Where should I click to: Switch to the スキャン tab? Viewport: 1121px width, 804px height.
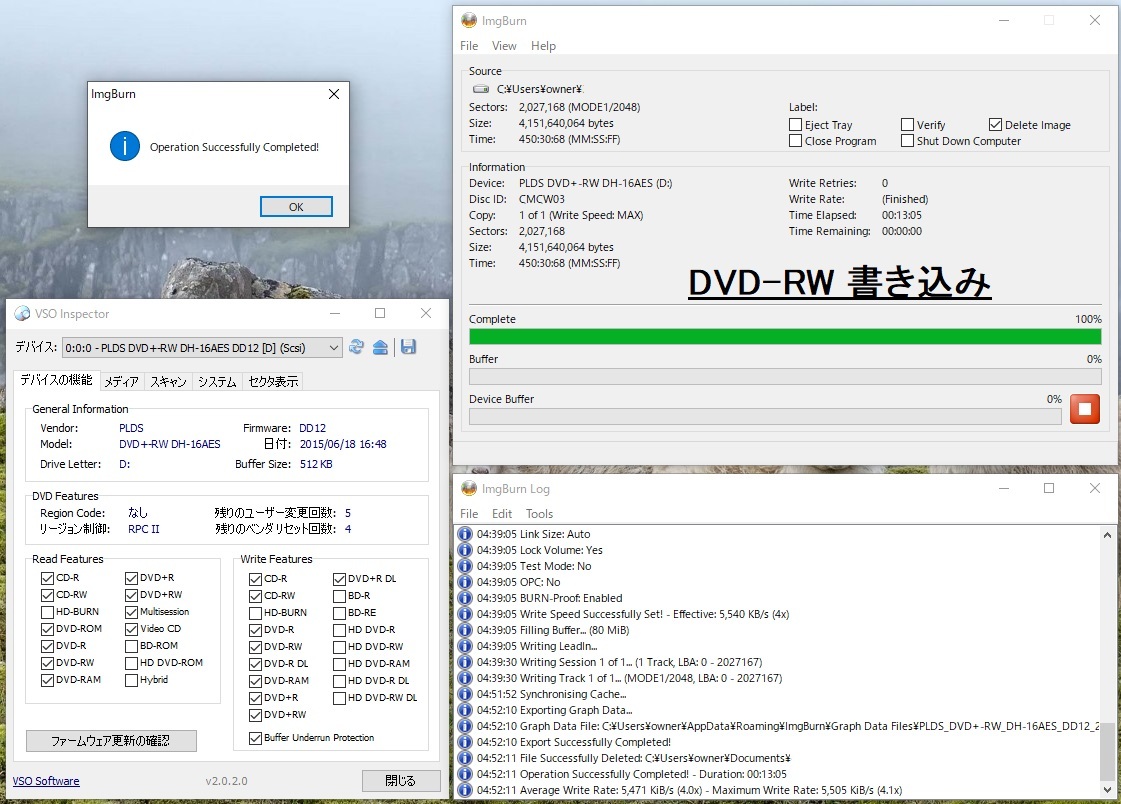pyautogui.click(x=167, y=381)
